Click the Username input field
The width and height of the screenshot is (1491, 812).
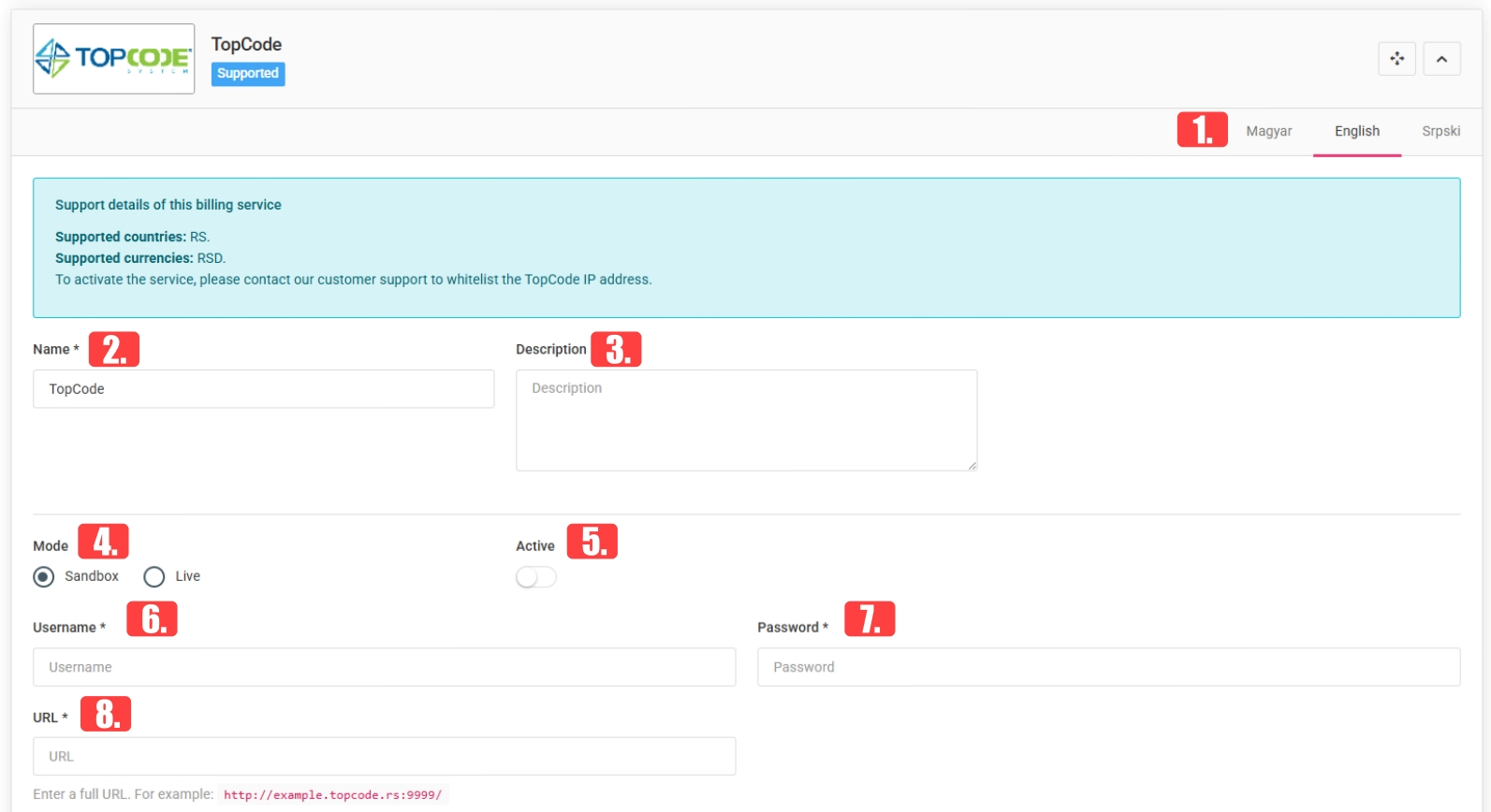coord(384,667)
